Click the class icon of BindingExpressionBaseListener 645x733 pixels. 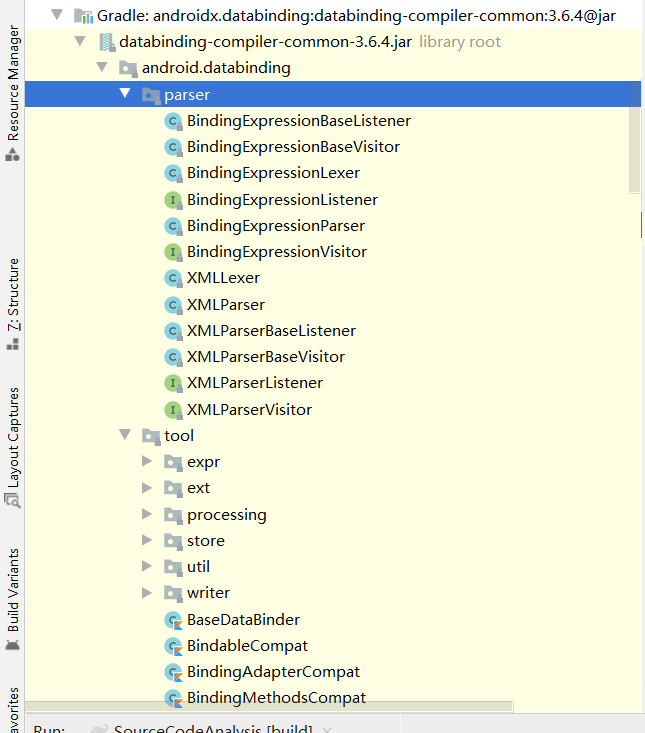point(173,121)
